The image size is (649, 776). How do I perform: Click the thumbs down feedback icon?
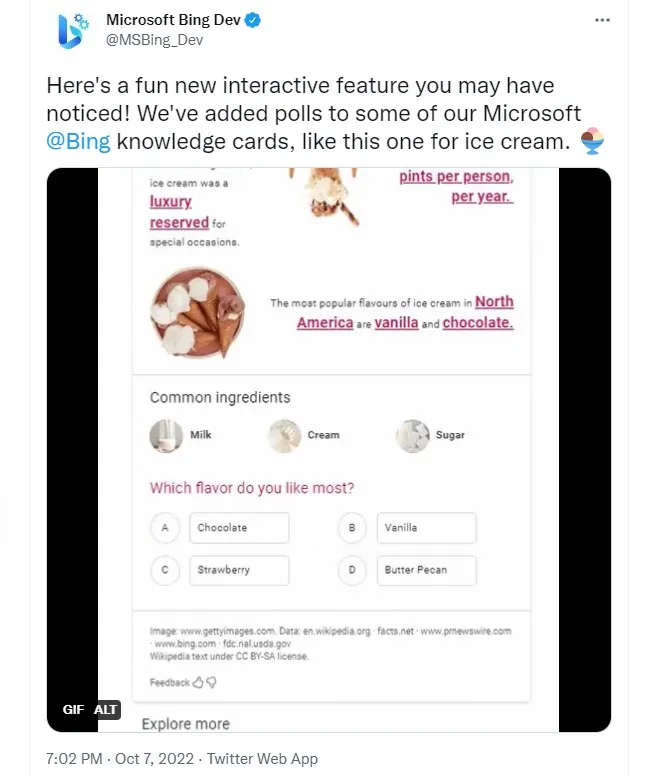pyautogui.click(x=211, y=682)
